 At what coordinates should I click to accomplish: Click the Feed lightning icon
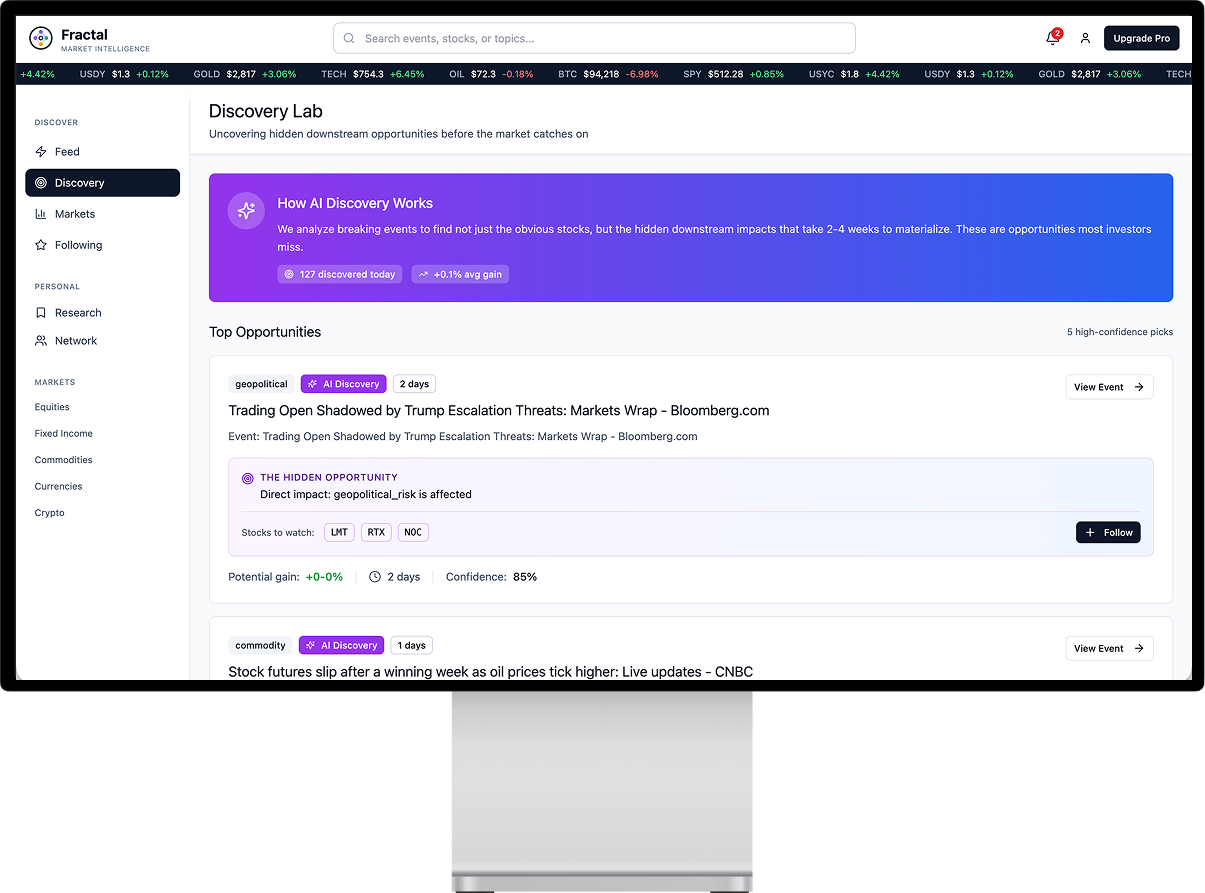[41, 152]
